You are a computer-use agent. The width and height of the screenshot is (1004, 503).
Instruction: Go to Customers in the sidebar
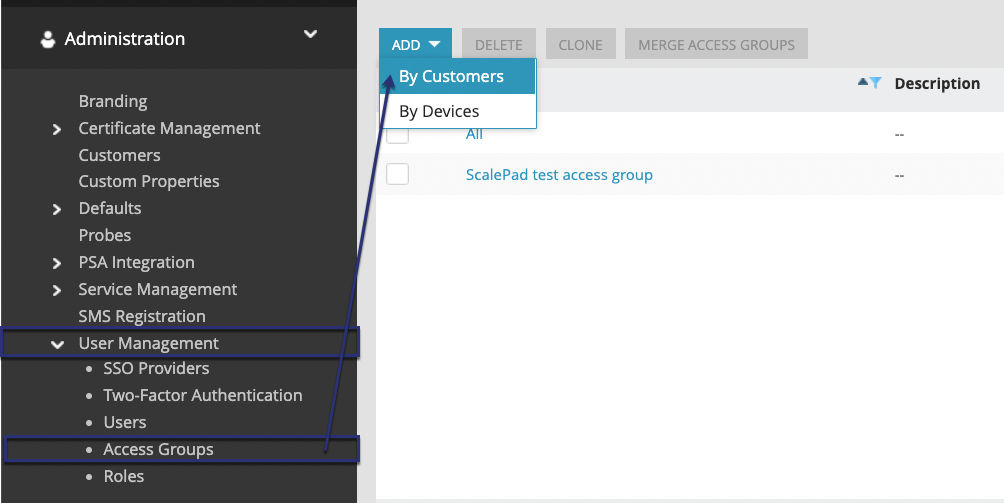[119, 155]
